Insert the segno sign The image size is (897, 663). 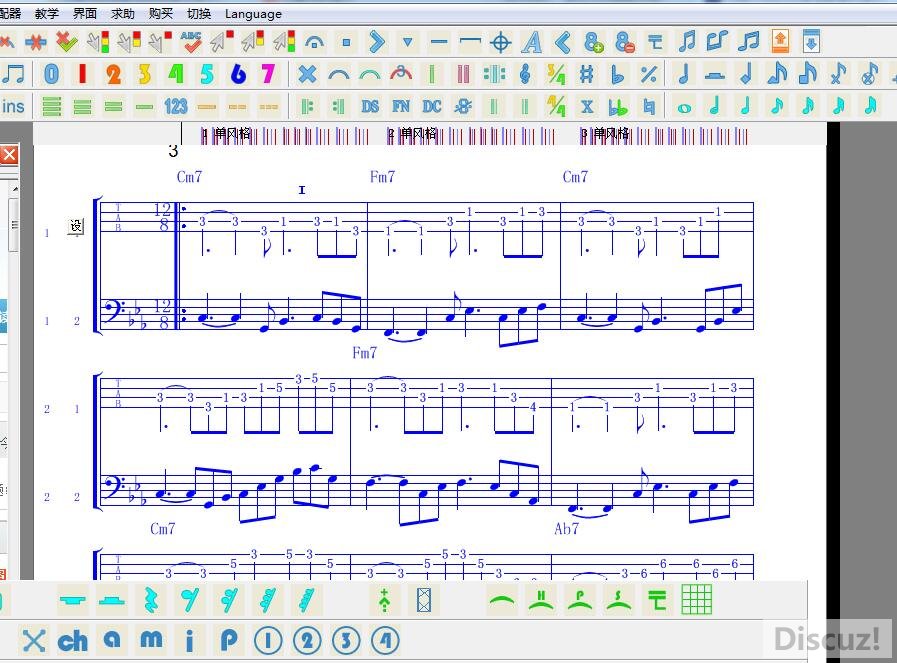click(x=463, y=106)
